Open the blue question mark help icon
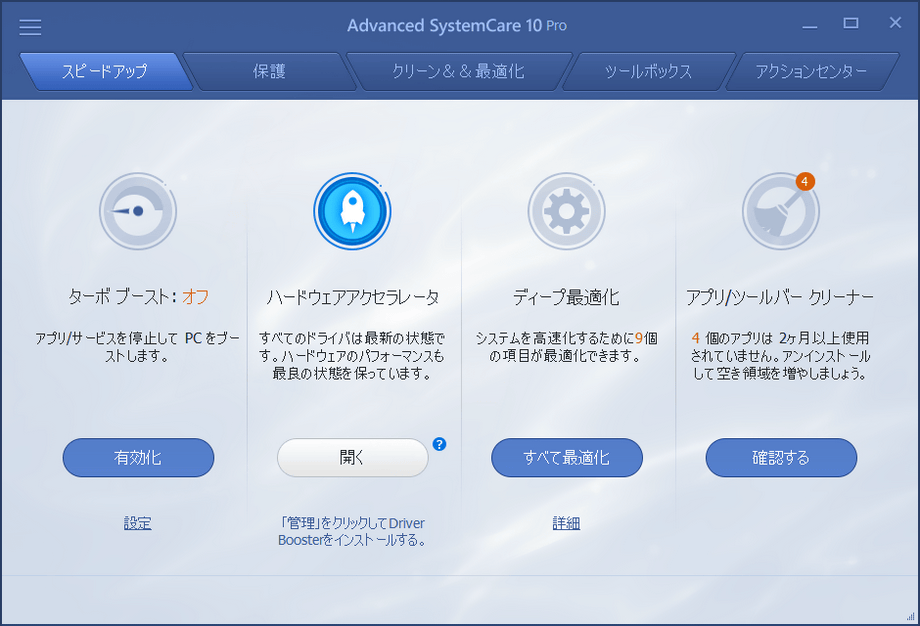The height and width of the screenshot is (626, 920). click(x=439, y=444)
